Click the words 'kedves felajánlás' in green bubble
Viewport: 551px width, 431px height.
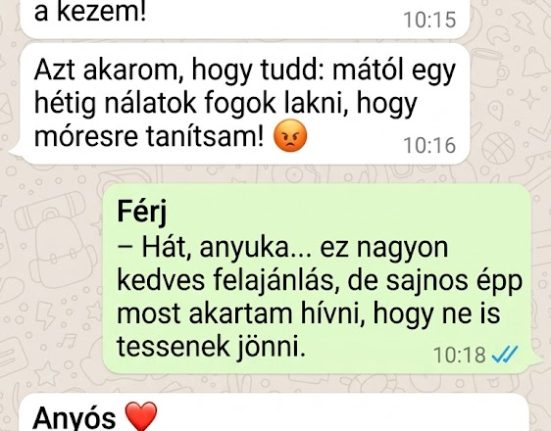click(225, 281)
